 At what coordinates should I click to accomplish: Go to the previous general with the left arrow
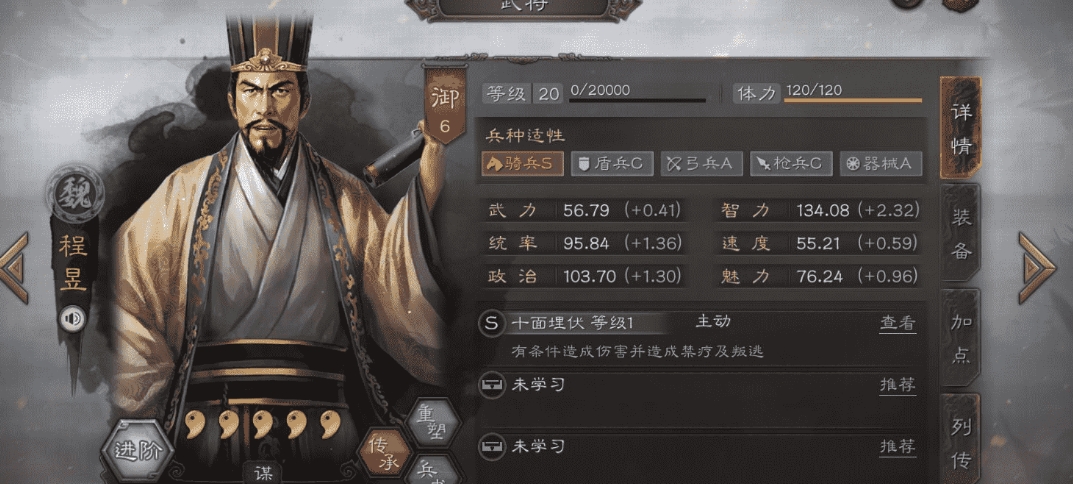point(14,268)
